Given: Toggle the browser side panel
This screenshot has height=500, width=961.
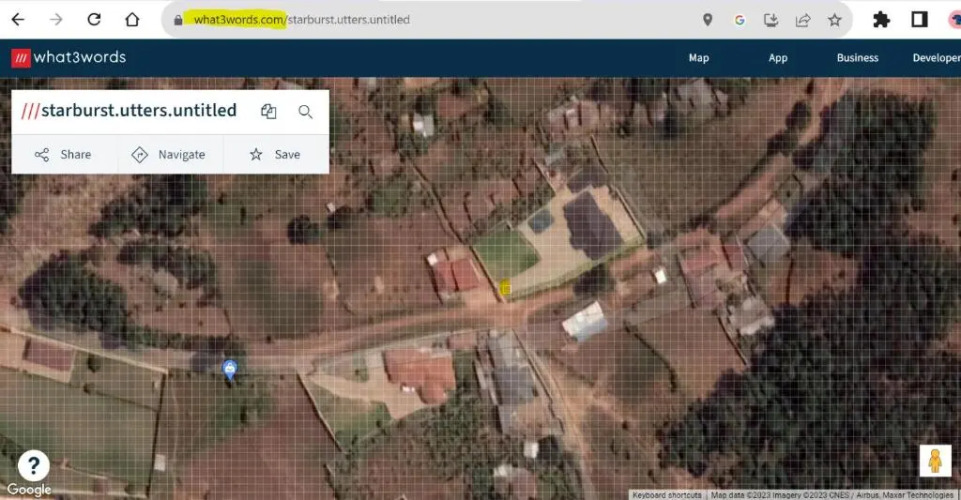Looking at the screenshot, I should [x=919, y=19].
